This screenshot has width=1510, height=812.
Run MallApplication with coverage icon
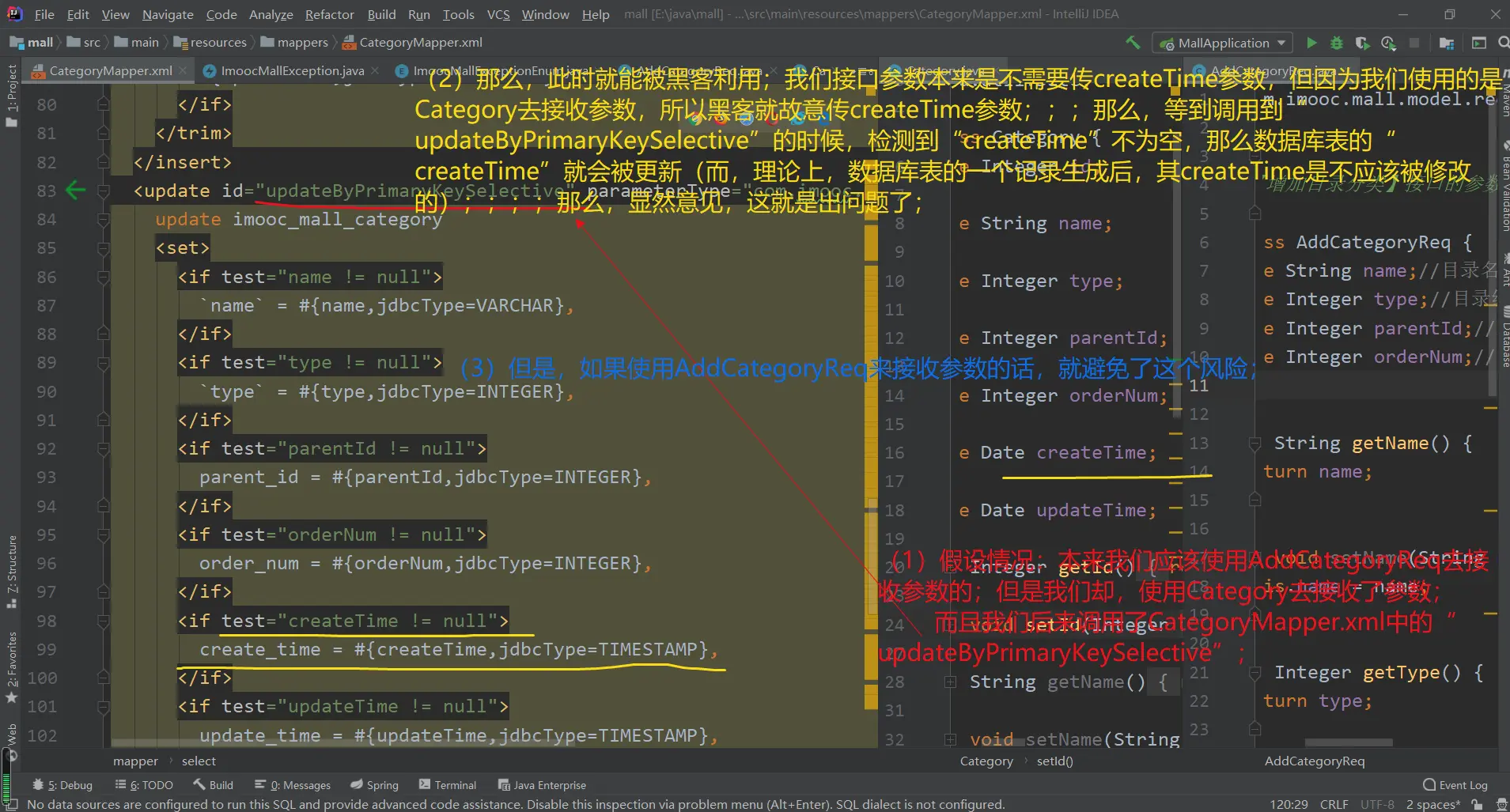pyautogui.click(x=1362, y=43)
